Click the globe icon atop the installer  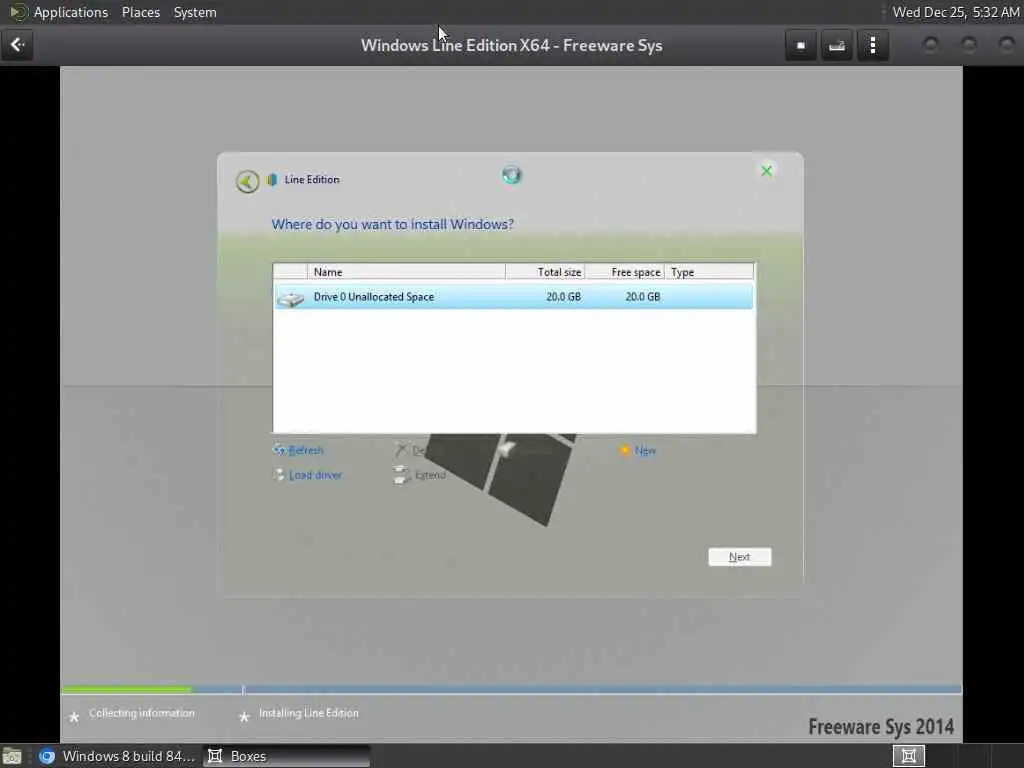pos(512,174)
